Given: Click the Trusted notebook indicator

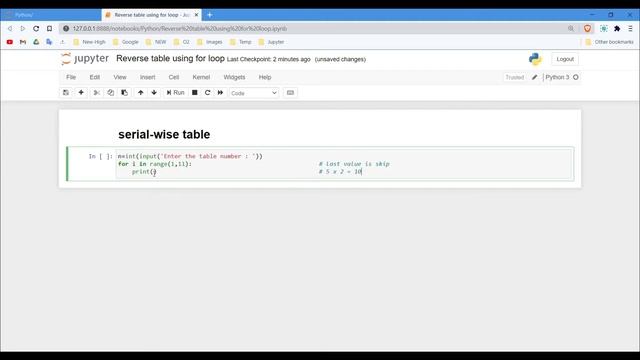Looking at the screenshot, I should [515, 77].
